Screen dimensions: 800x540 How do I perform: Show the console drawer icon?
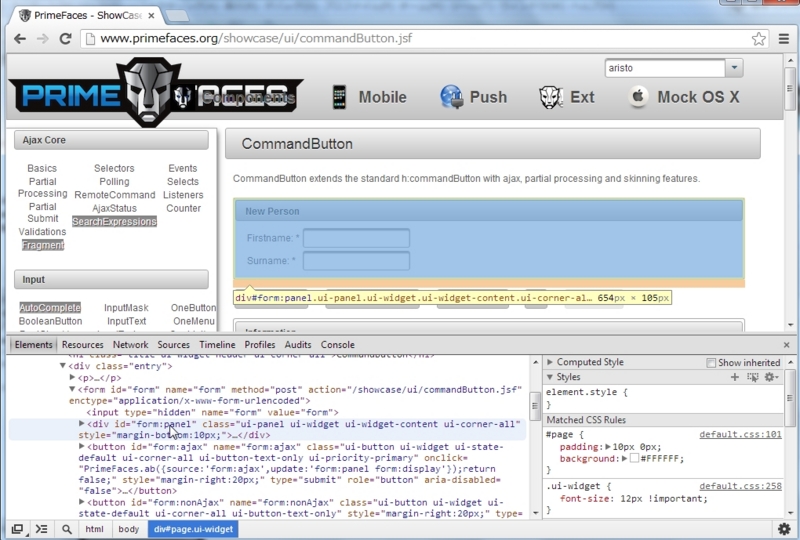[x=41, y=529]
